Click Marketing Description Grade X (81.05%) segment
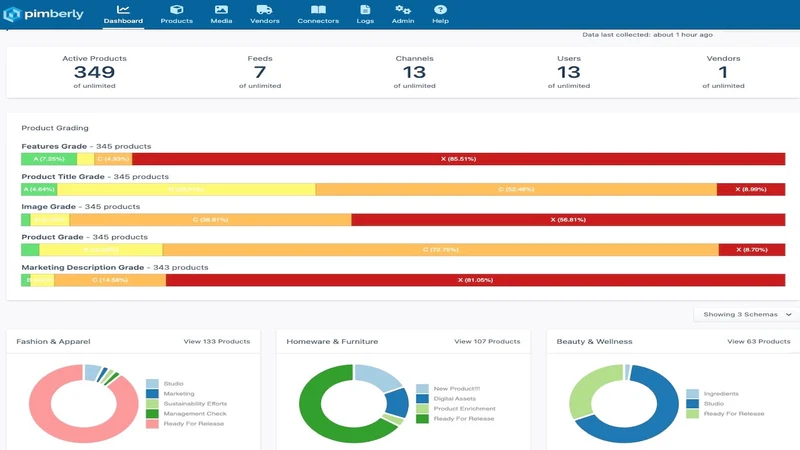This screenshot has width=800, height=450. pos(476,280)
